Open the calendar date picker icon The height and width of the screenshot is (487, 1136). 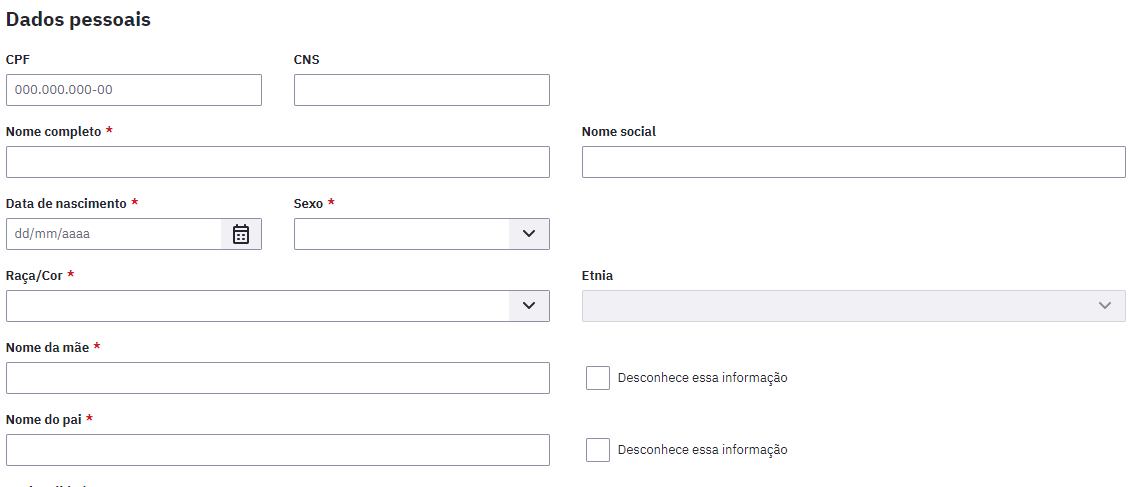coord(241,234)
